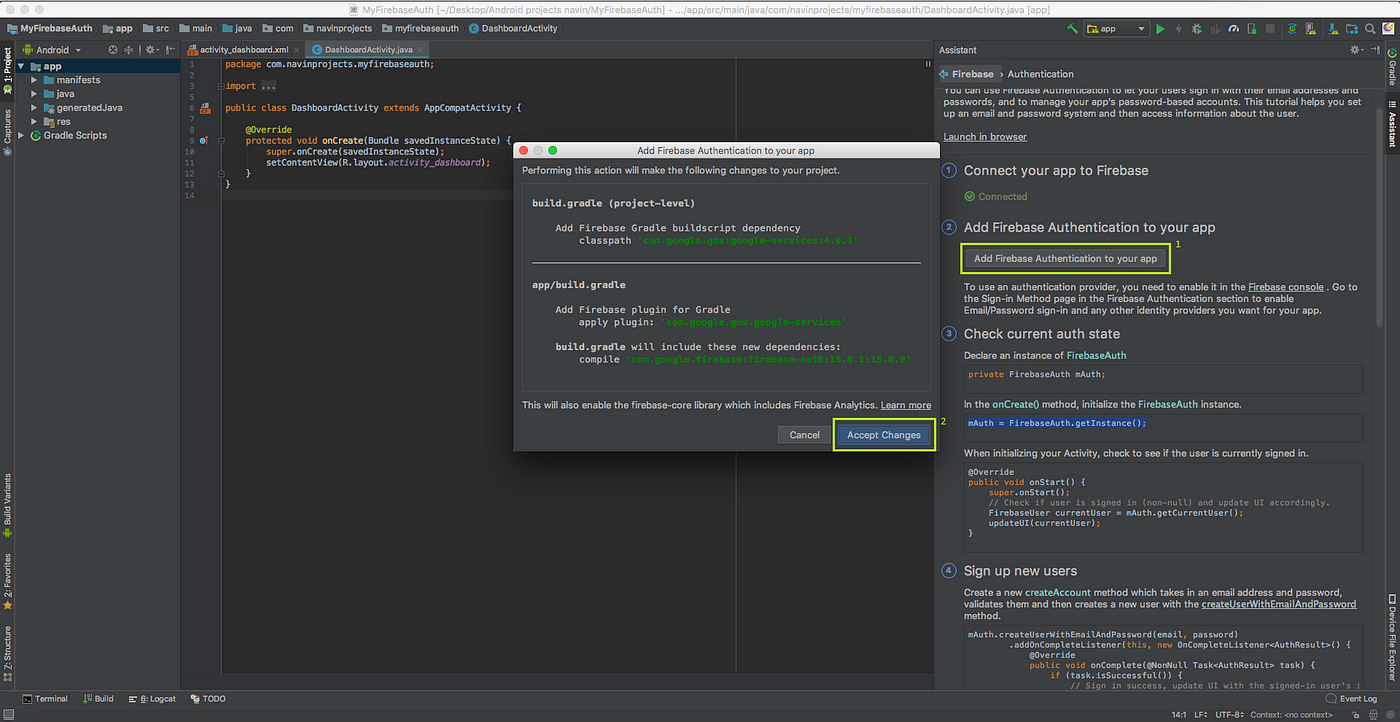Click Cancel in the Firebase dialog

point(804,435)
